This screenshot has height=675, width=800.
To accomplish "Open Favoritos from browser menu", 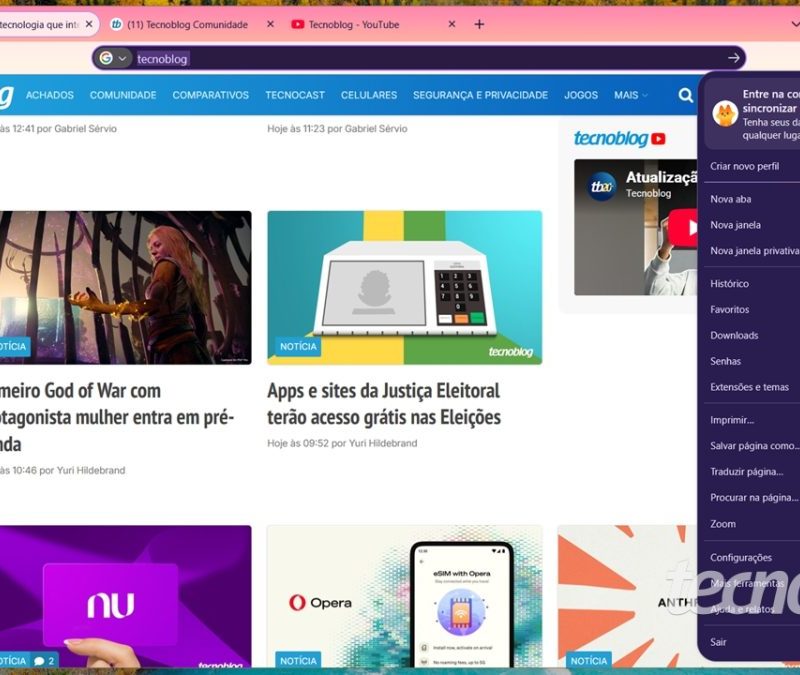I will click(x=730, y=309).
